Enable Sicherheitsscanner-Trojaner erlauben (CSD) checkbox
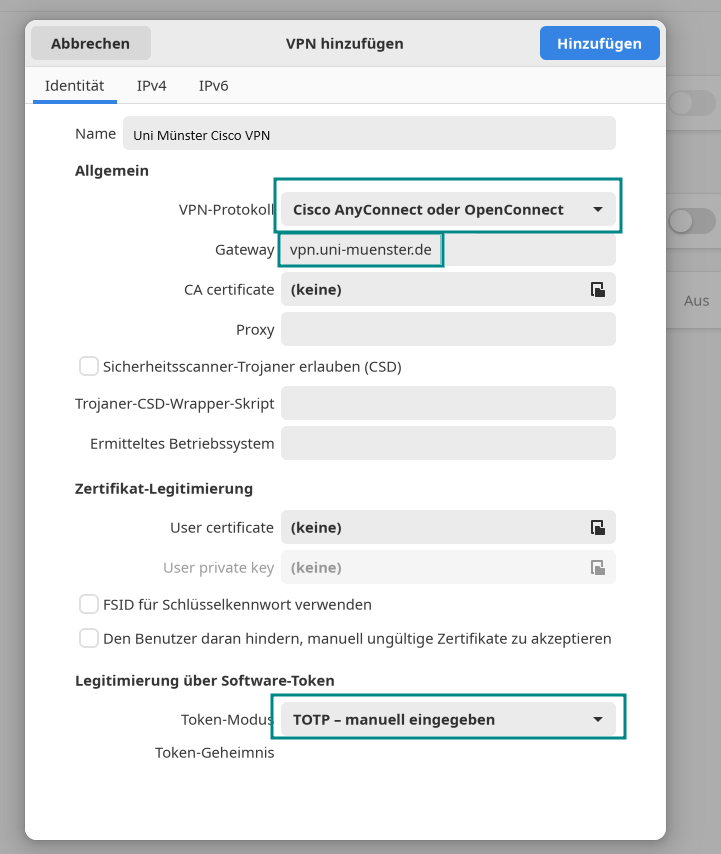This screenshot has height=854, width=721. (89, 366)
